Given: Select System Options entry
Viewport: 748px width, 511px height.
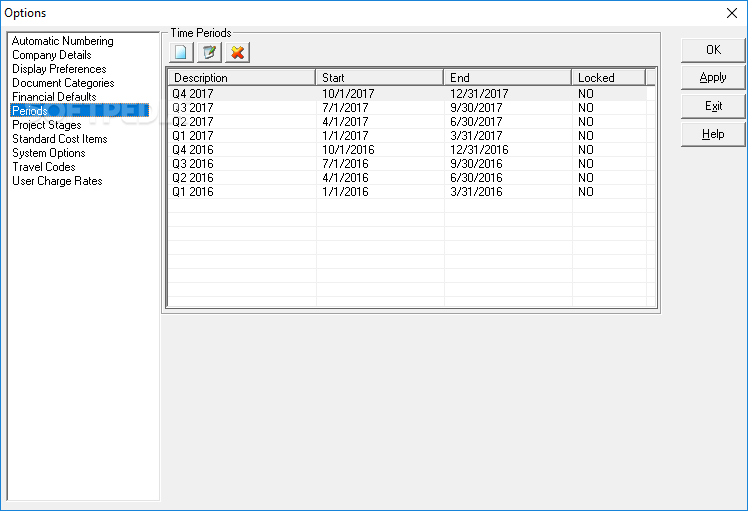Looking at the screenshot, I should point(49,153).
